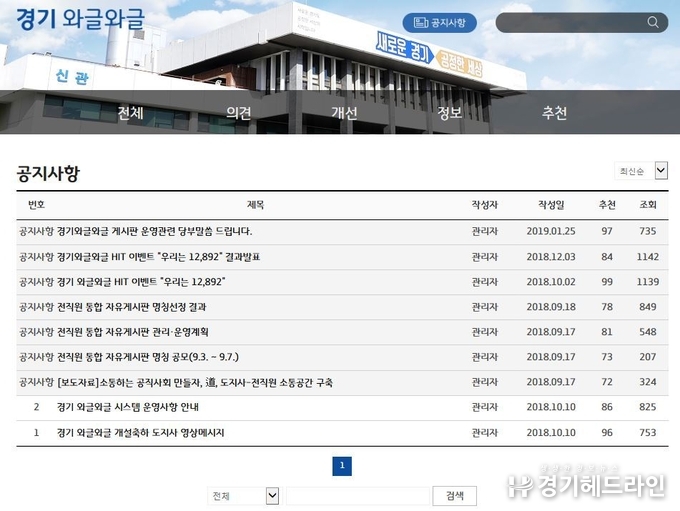
Task: Click date 2018.09.18
Action: point(551,307)
